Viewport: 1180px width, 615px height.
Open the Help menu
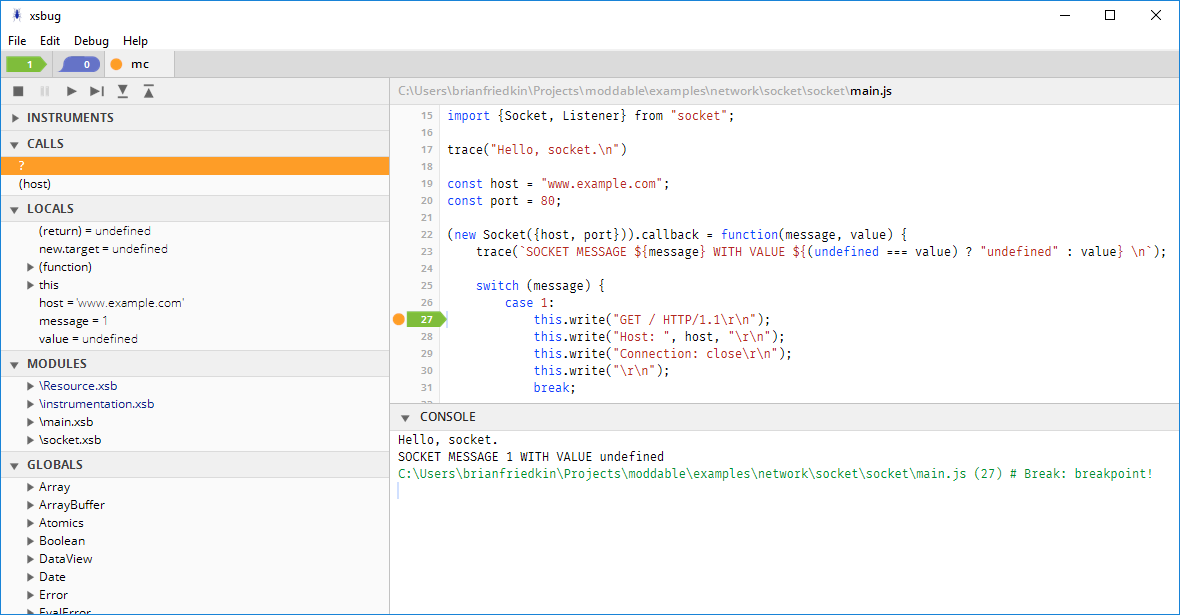135,41
